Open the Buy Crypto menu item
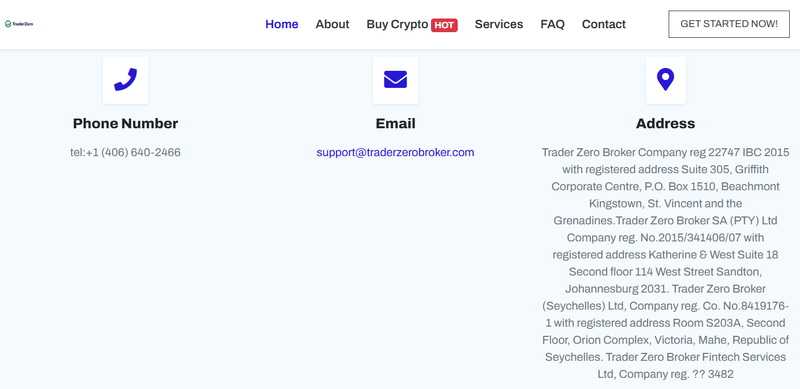Viewport: 800px width, 389px height. [397, 24]
